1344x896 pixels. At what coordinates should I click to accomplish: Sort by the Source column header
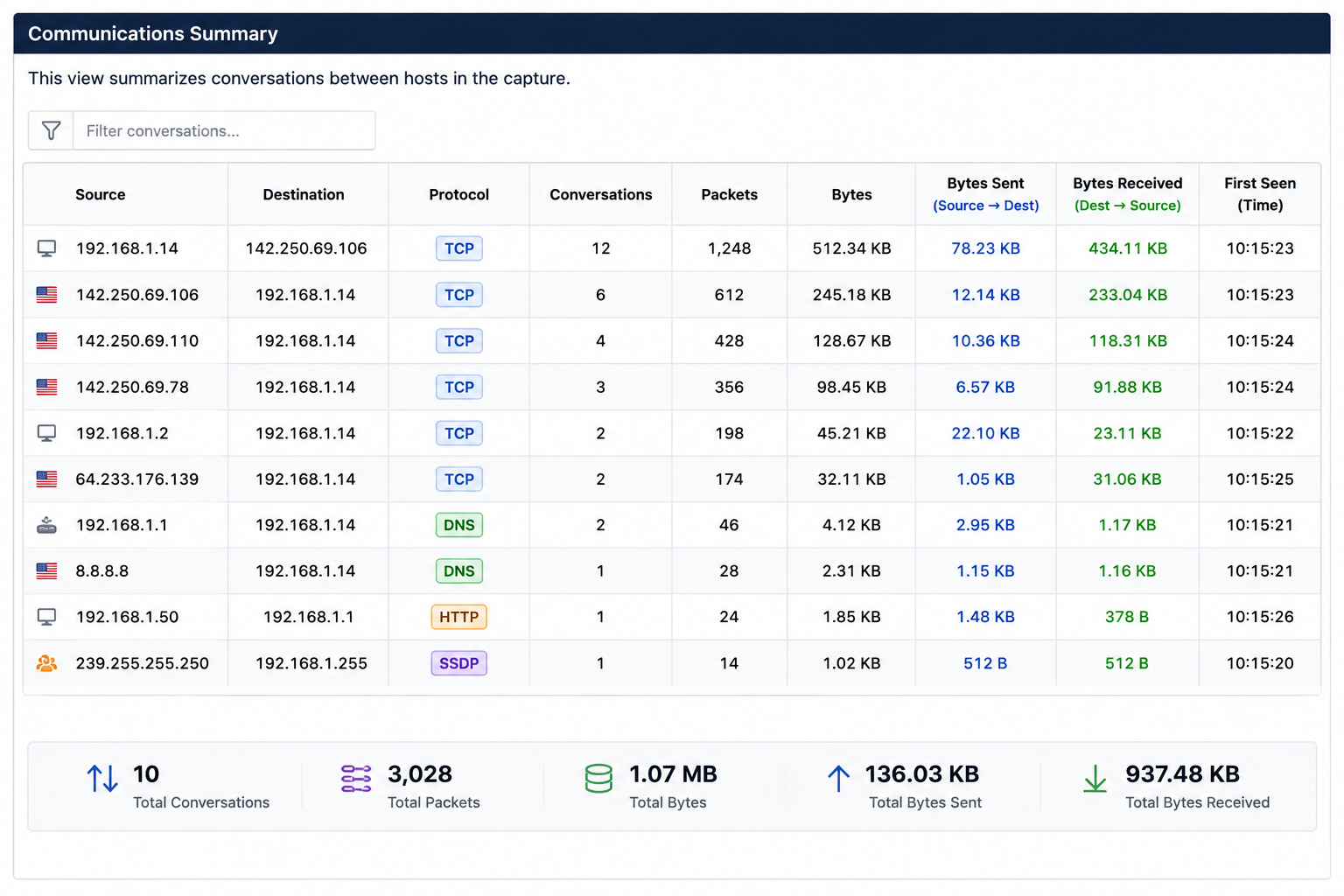coord(101,194)
